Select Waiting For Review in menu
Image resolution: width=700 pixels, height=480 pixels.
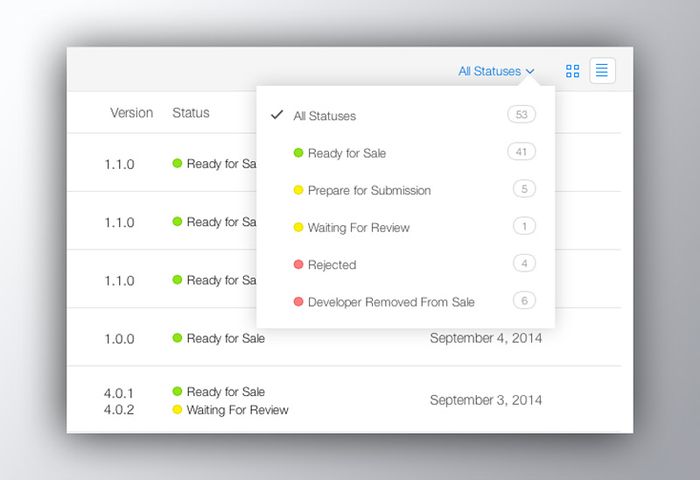click(x=358, y=228)
